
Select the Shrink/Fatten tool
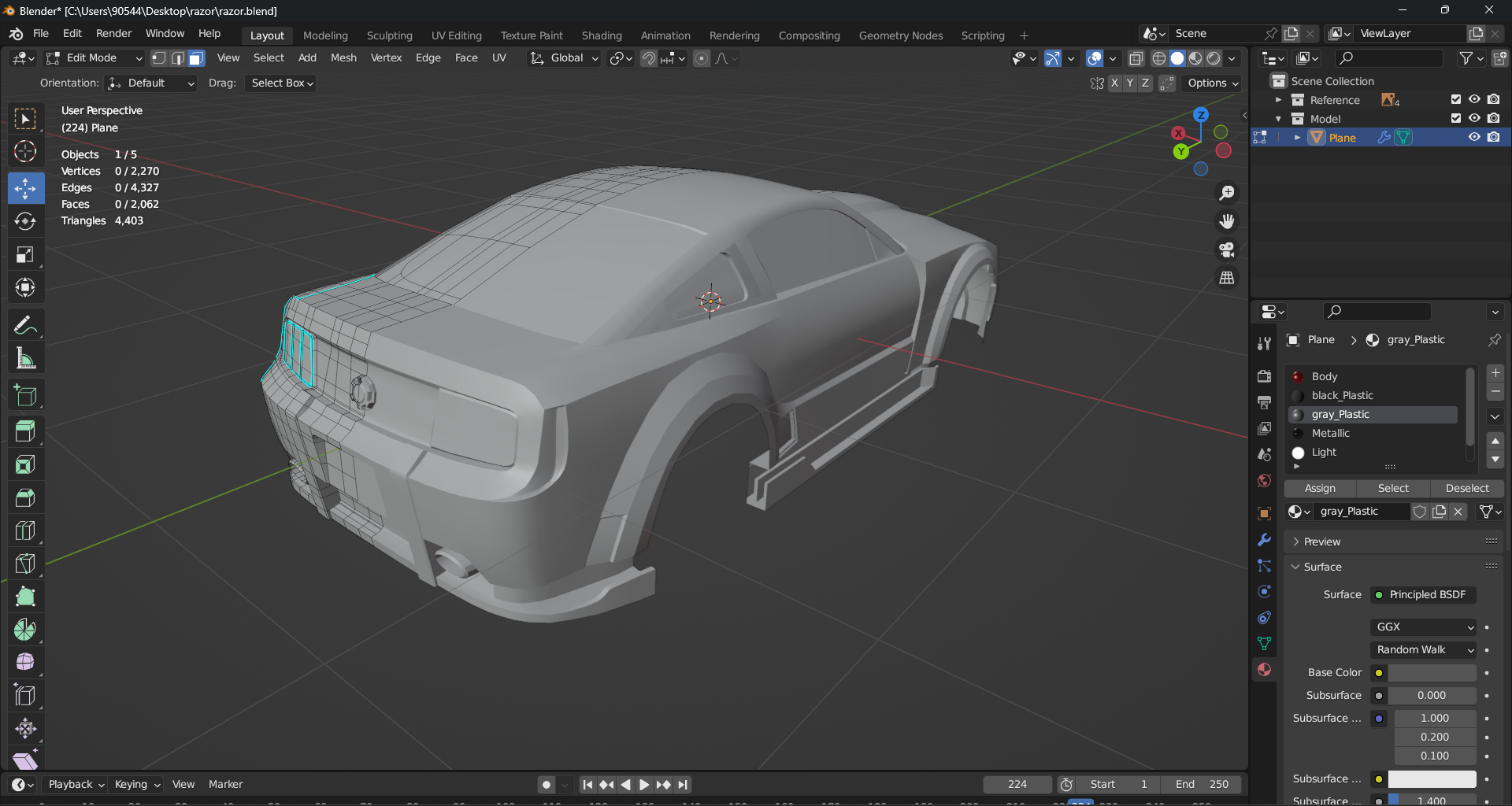point(25,728)
